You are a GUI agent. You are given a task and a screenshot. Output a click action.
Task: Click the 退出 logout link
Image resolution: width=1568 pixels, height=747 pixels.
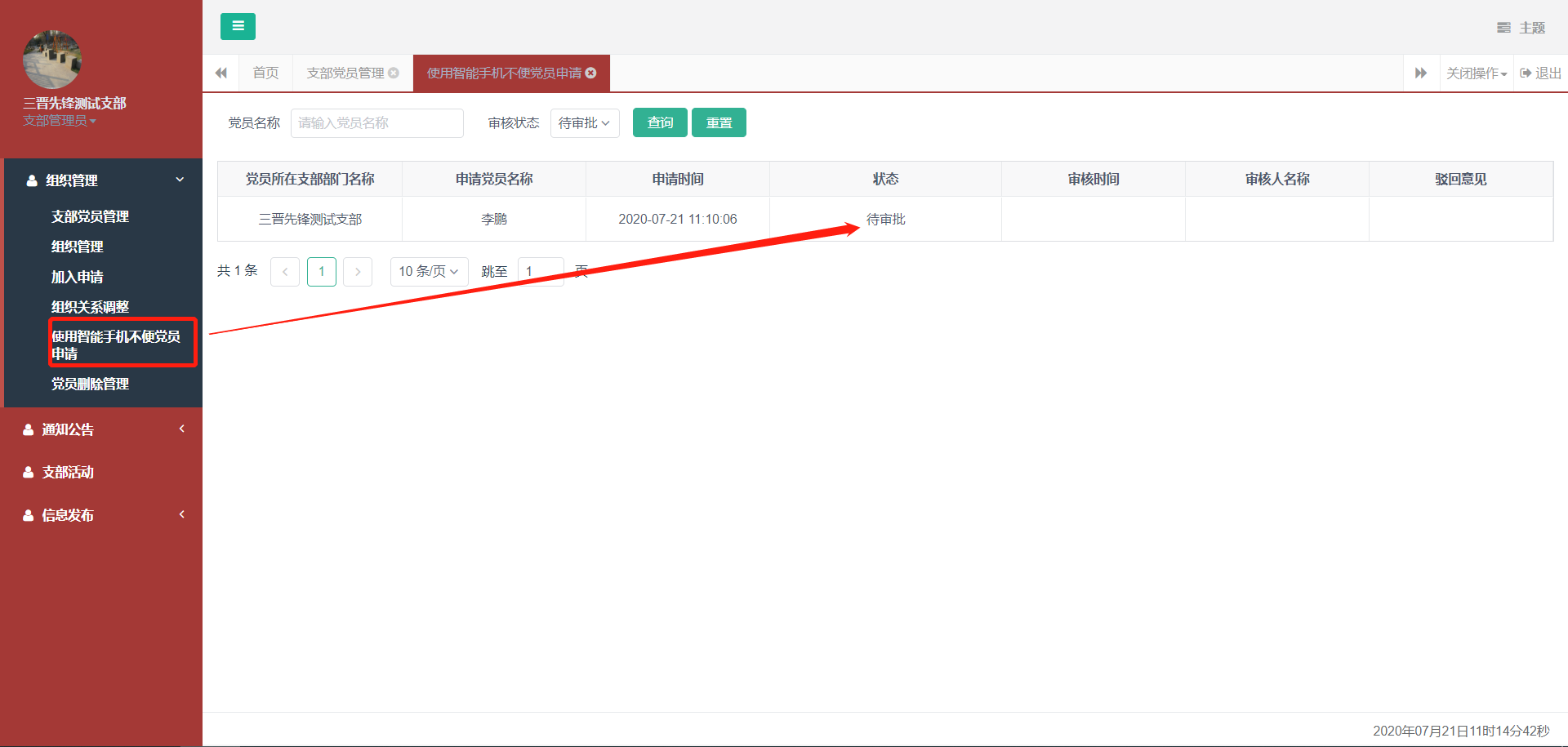pos(1540,73)
